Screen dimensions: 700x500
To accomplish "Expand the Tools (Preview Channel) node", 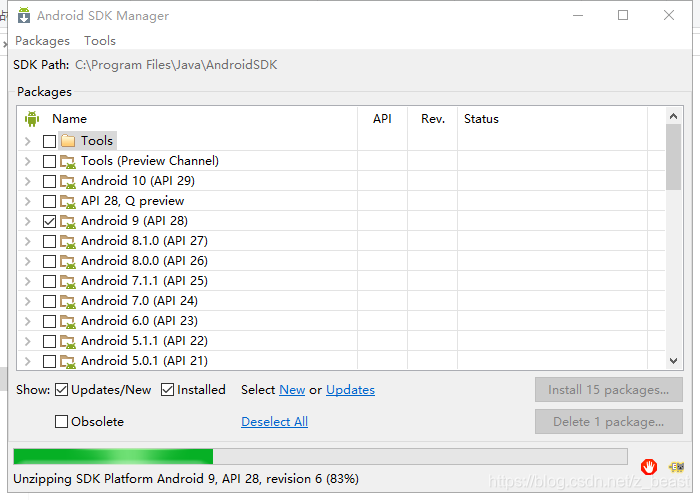I will (28, 162).
